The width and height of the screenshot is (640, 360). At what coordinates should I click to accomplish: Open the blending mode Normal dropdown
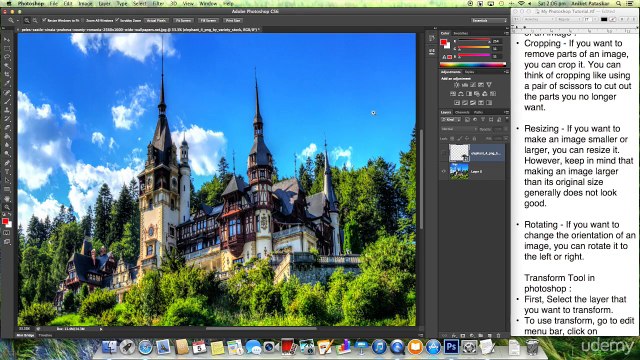tap(459, 129)
